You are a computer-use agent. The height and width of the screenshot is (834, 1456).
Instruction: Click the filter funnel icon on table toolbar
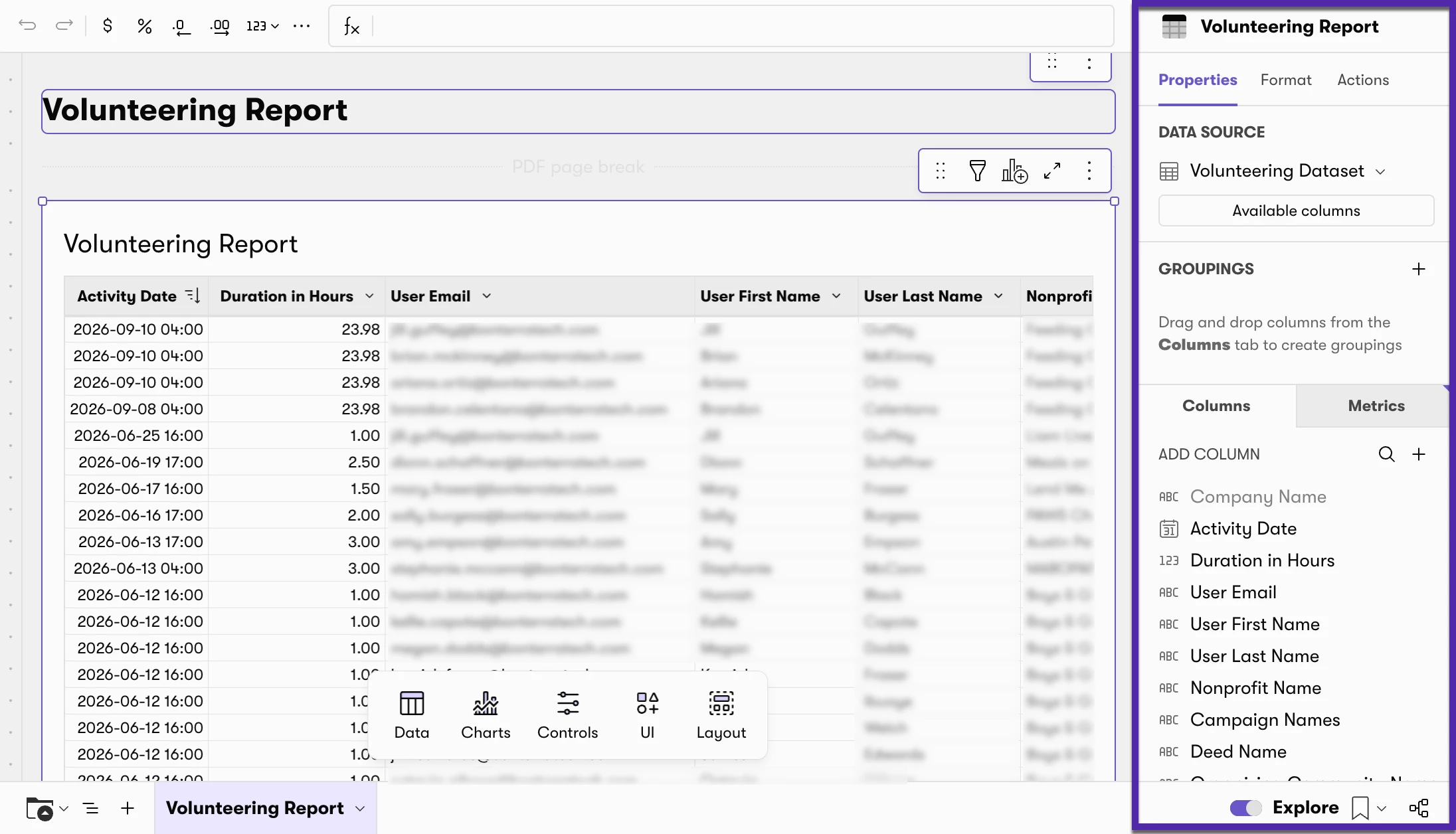[977, 171]
